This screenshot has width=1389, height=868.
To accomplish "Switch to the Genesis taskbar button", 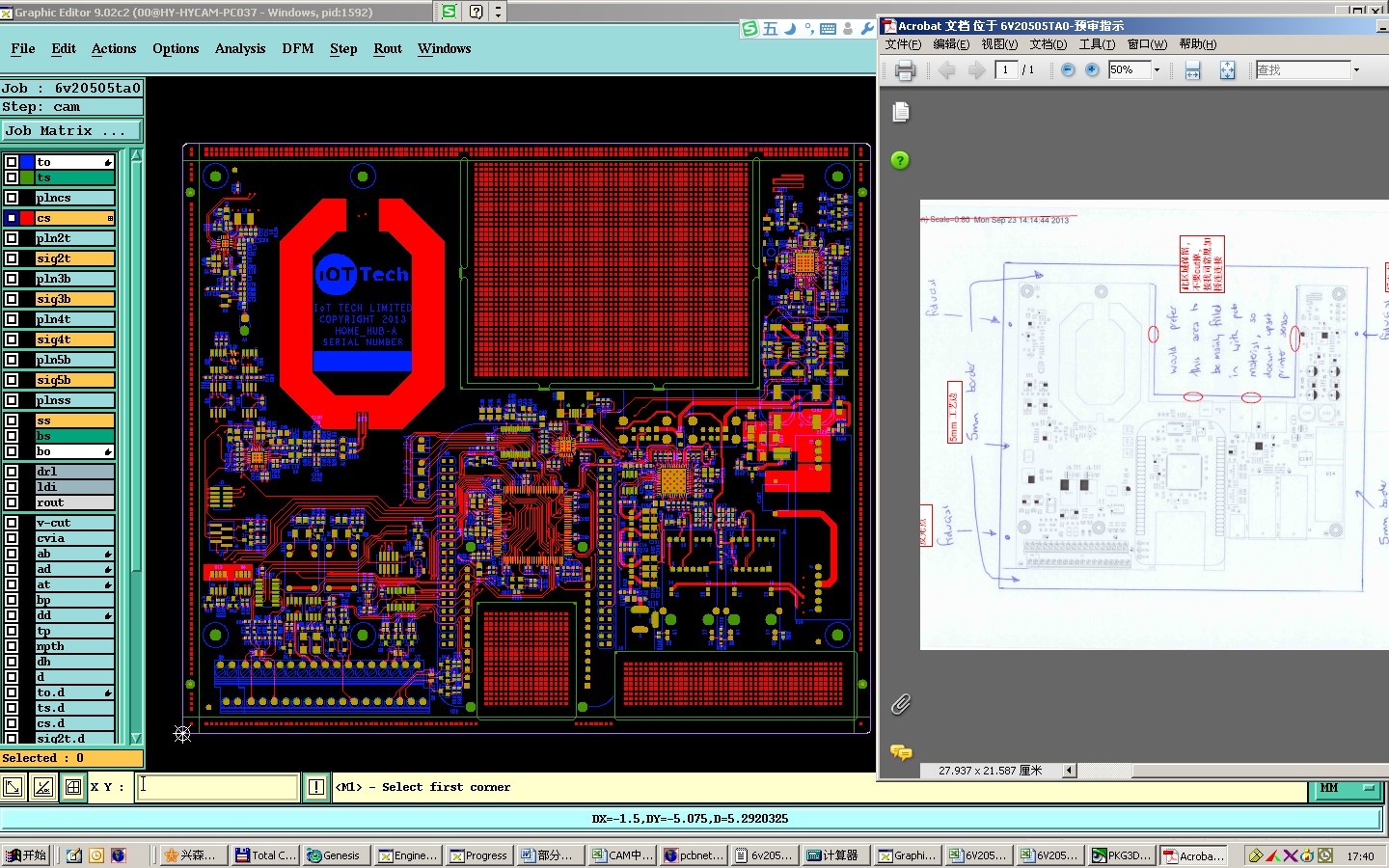I will [335, 855].
